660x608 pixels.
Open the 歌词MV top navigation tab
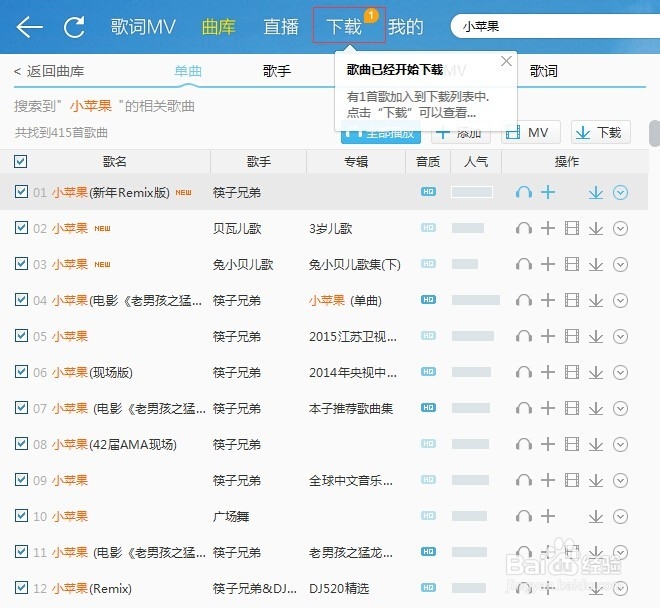[x=143, y=27]
